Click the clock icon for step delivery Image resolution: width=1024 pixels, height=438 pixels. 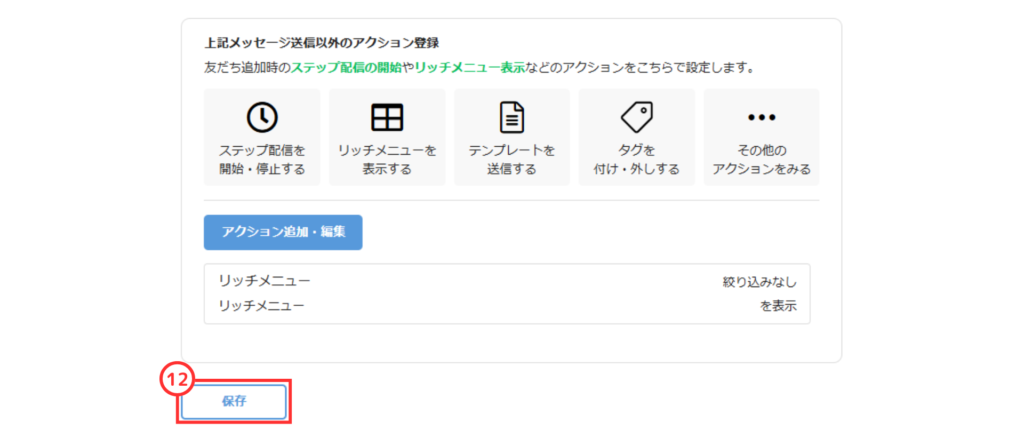262,117
